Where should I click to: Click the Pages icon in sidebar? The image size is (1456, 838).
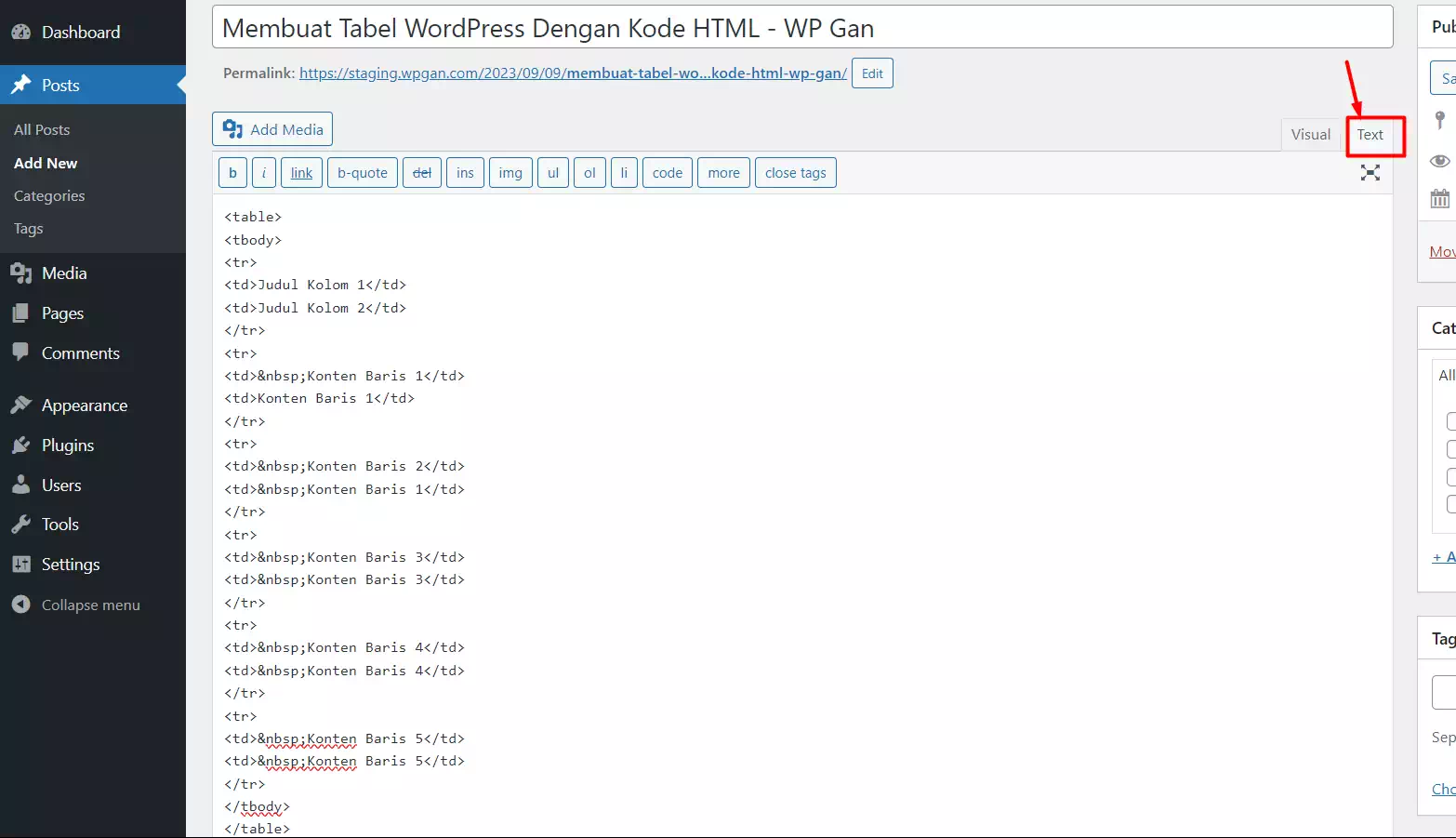[x=21, y=313]
